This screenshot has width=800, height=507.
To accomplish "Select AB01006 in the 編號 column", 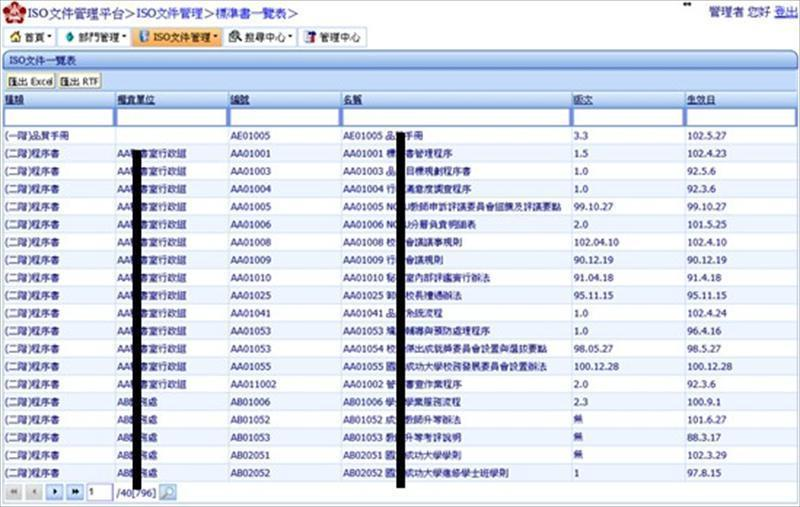I will [251, 402].
